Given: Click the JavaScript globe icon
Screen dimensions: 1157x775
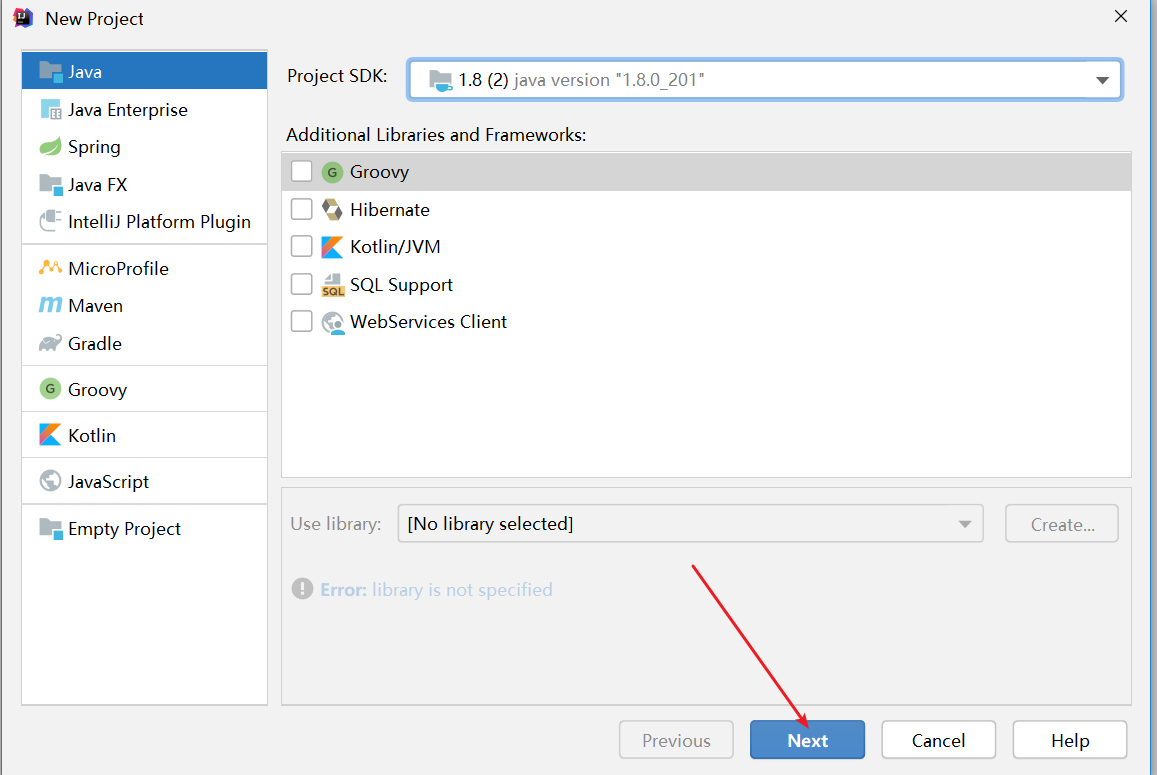Looking at the screenshot, I should [x=50, y=480].
